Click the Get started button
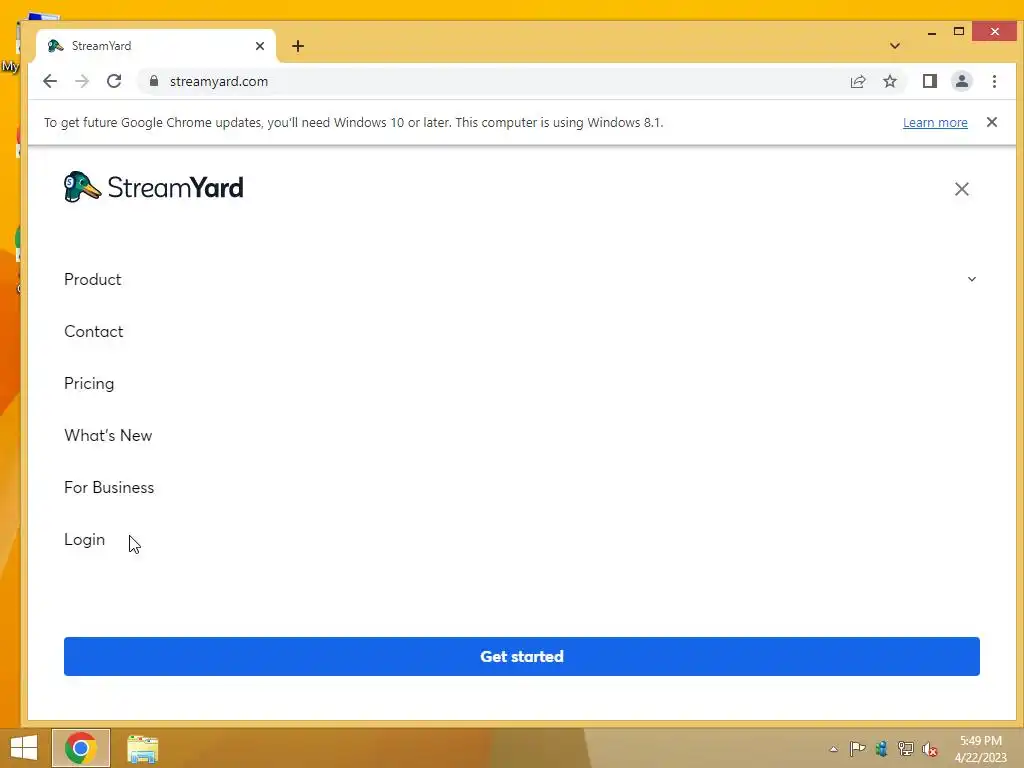1024x768 pixels. pos(521,656)
